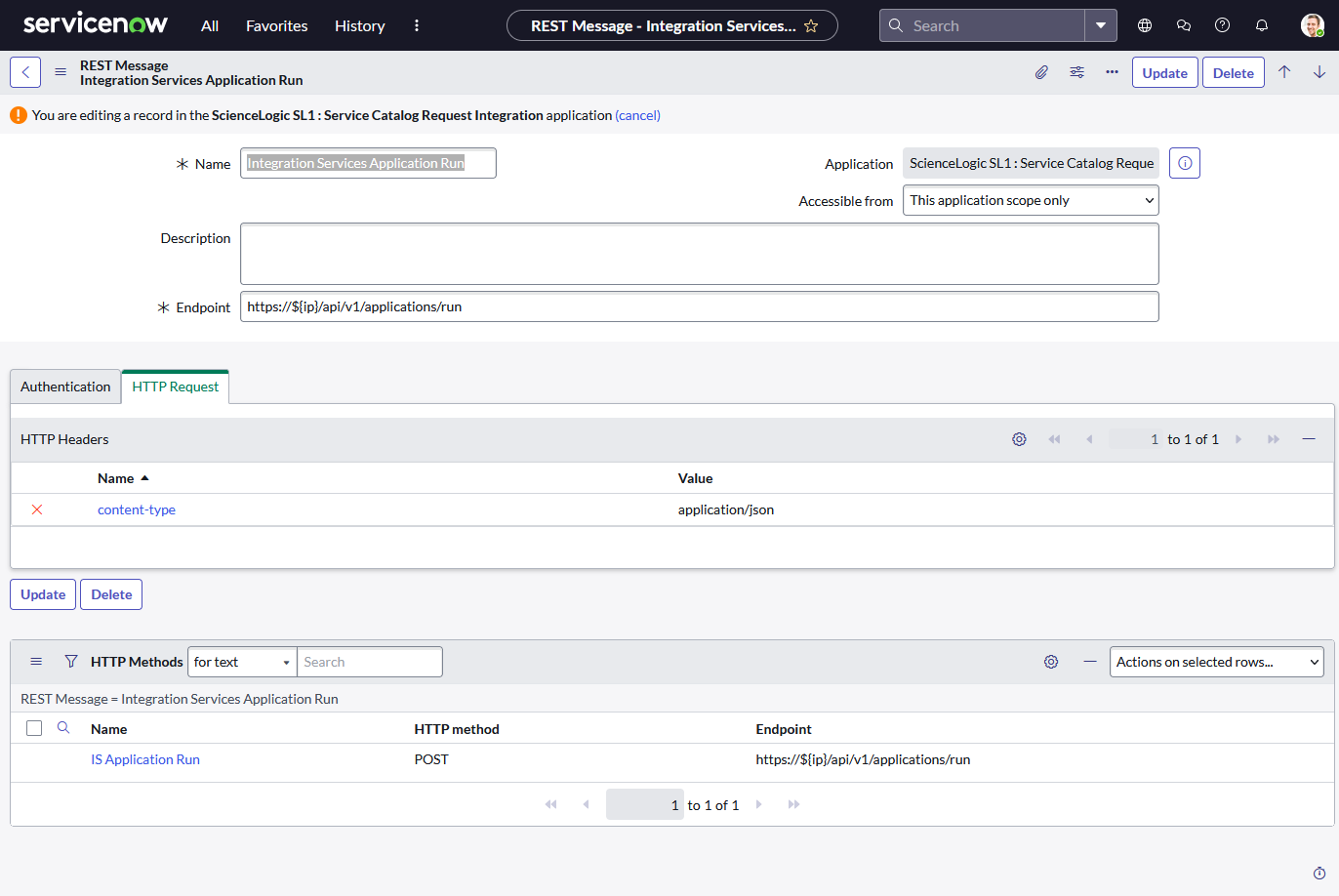Viewport: 1339px width, 896px height.
Task: Click the ServiceNow logo
Action: [x=96, y=24]
